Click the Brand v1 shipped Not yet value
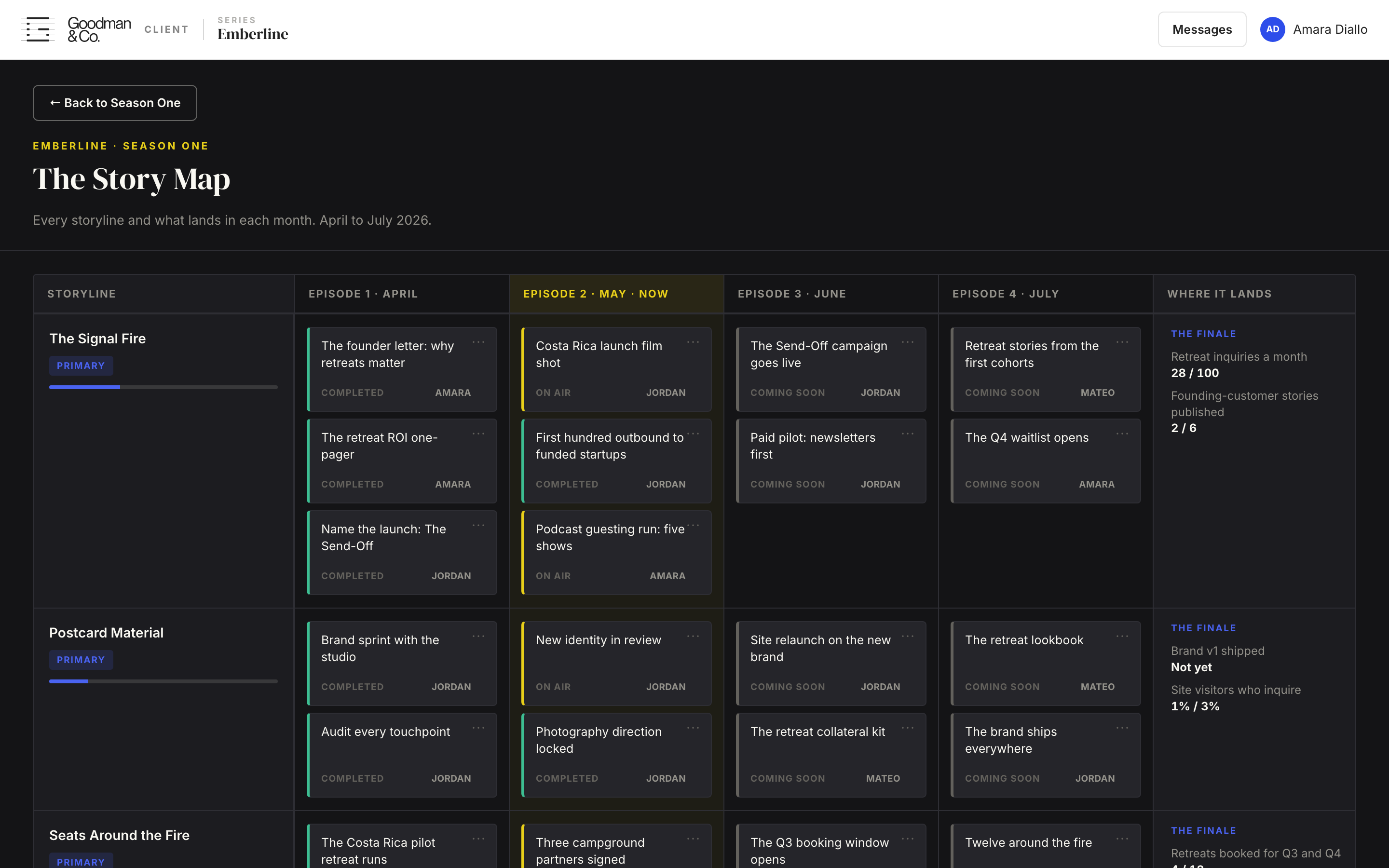1389x868 pixels. click(1192, 667)
